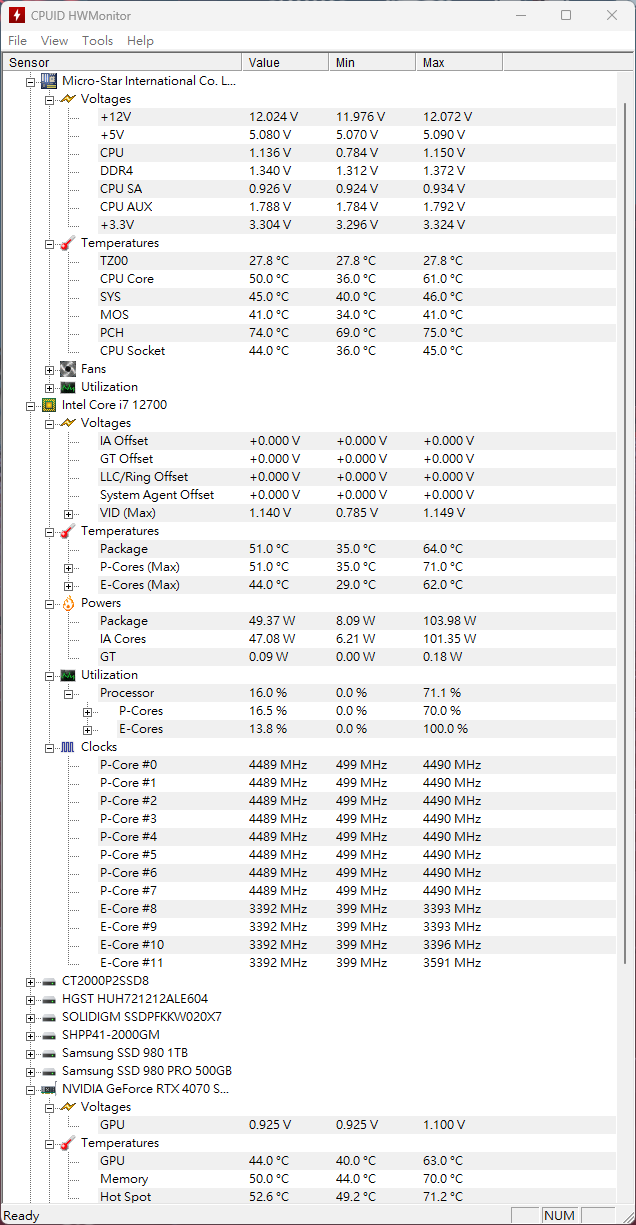The width and height of the screenshot is (636, 1225).
Task: Collapse the CPU Powers section
Action: tap(49, 603)
